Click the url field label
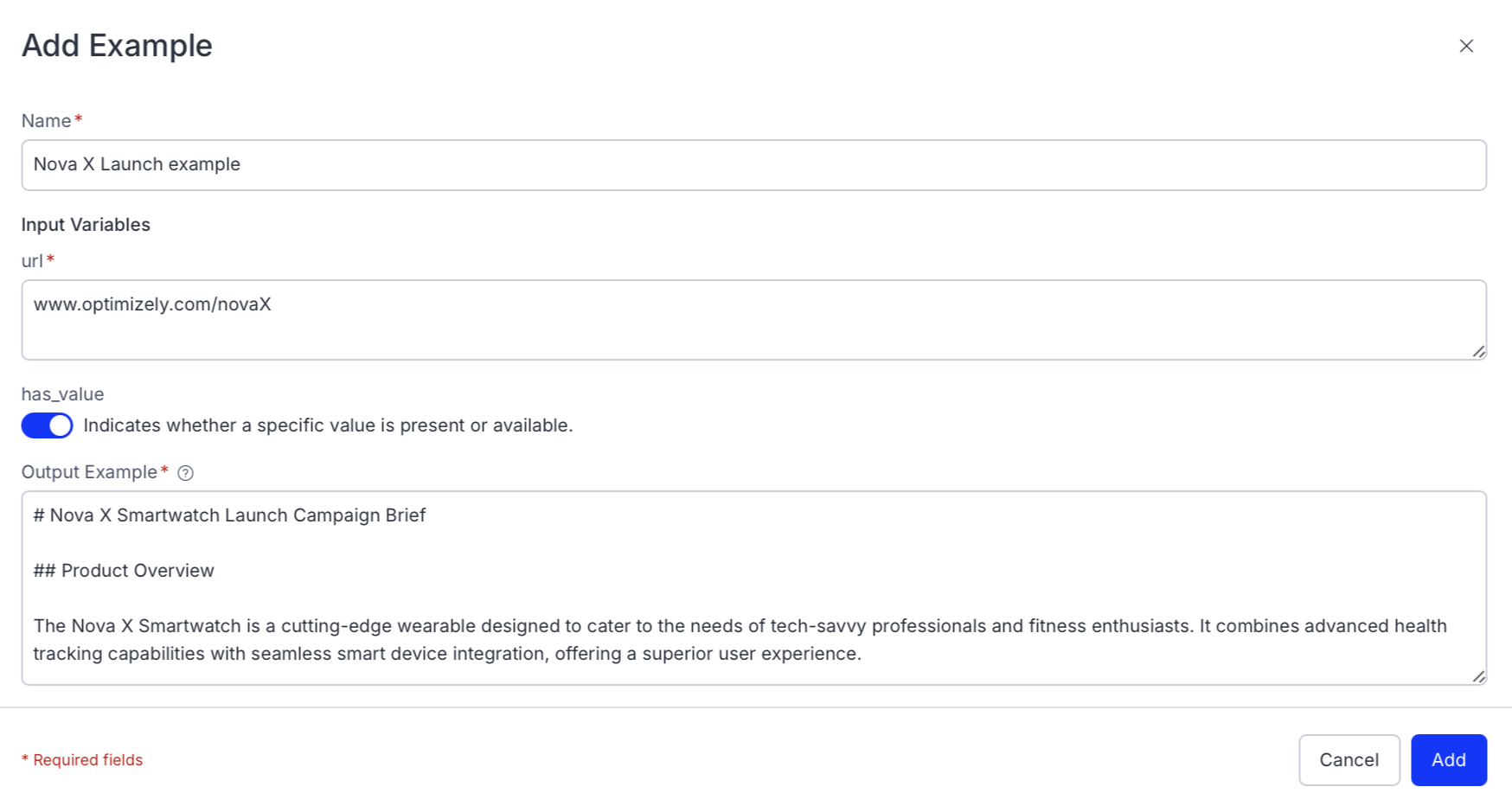This screenshot has width=1512, height=806. (32, 261)
